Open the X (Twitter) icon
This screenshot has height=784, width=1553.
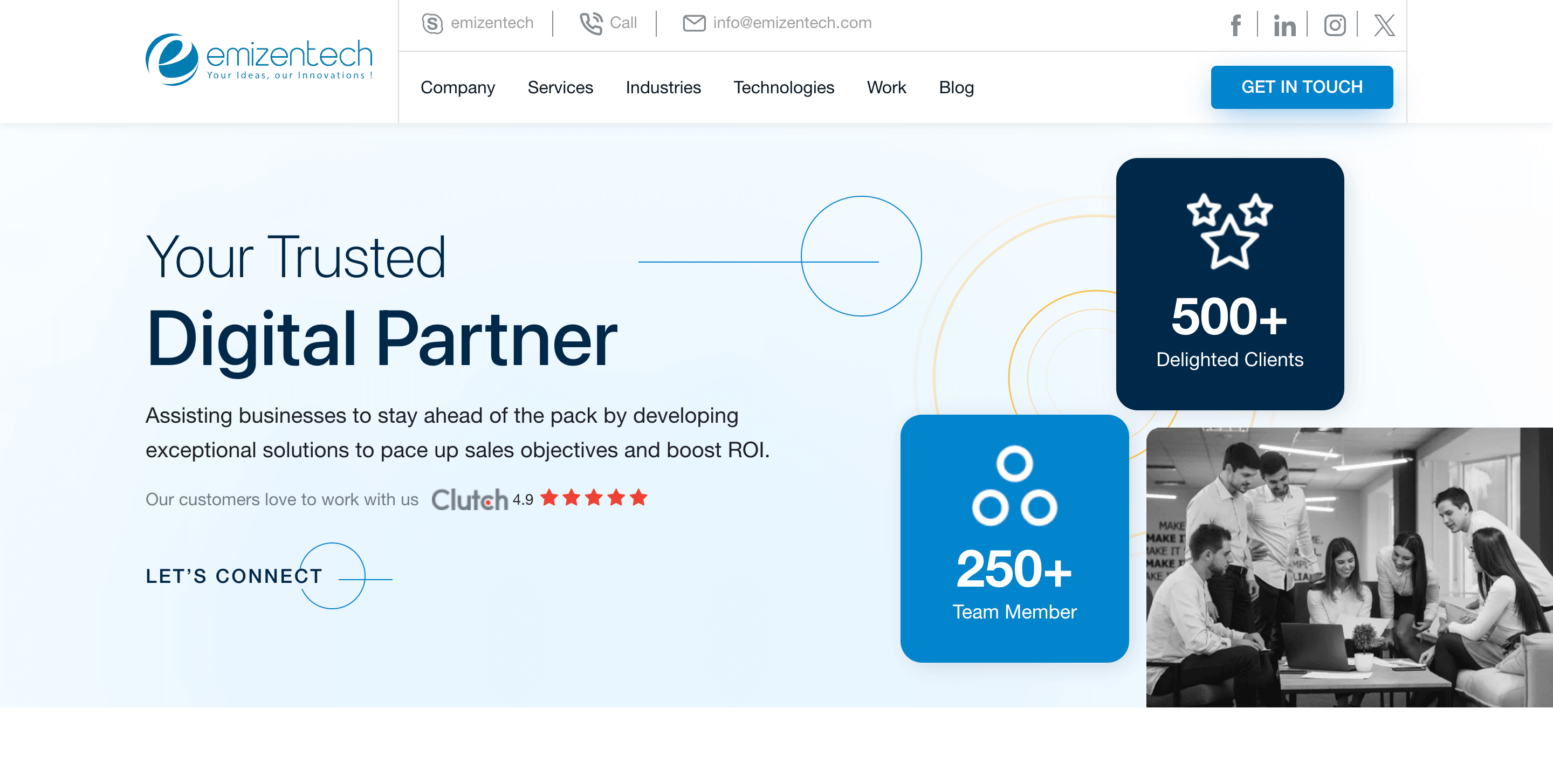click(1384, 25)
